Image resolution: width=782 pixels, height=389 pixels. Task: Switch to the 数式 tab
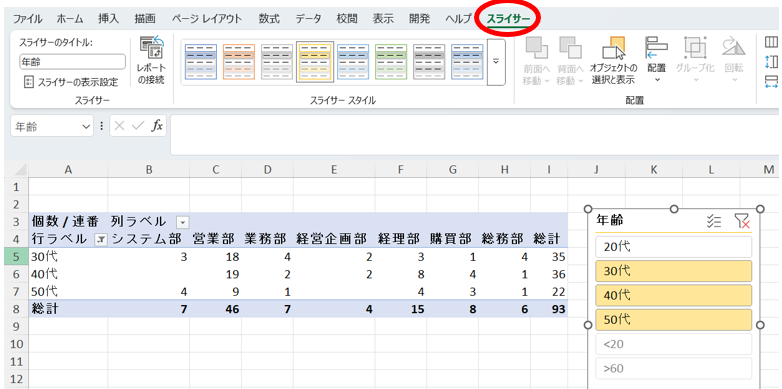tap(269, 19)
